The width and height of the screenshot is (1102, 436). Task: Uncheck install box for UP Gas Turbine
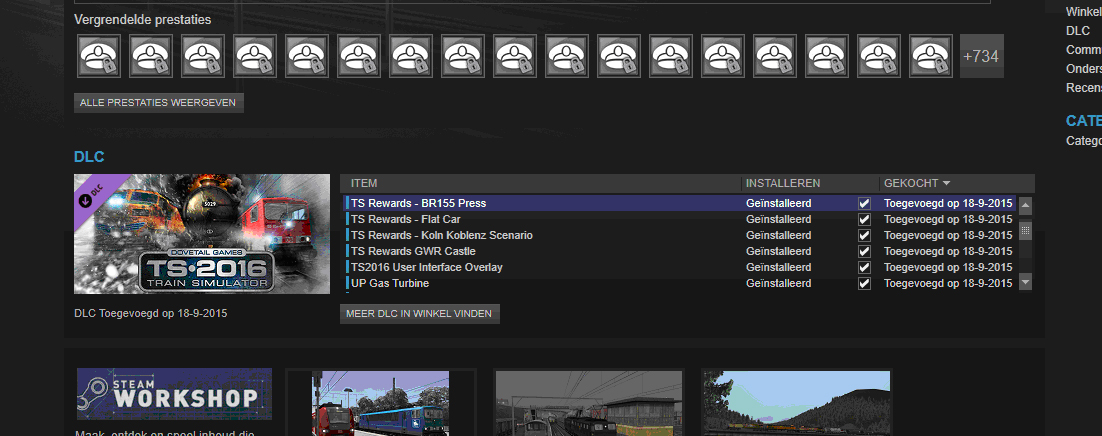tap(864, 283)
